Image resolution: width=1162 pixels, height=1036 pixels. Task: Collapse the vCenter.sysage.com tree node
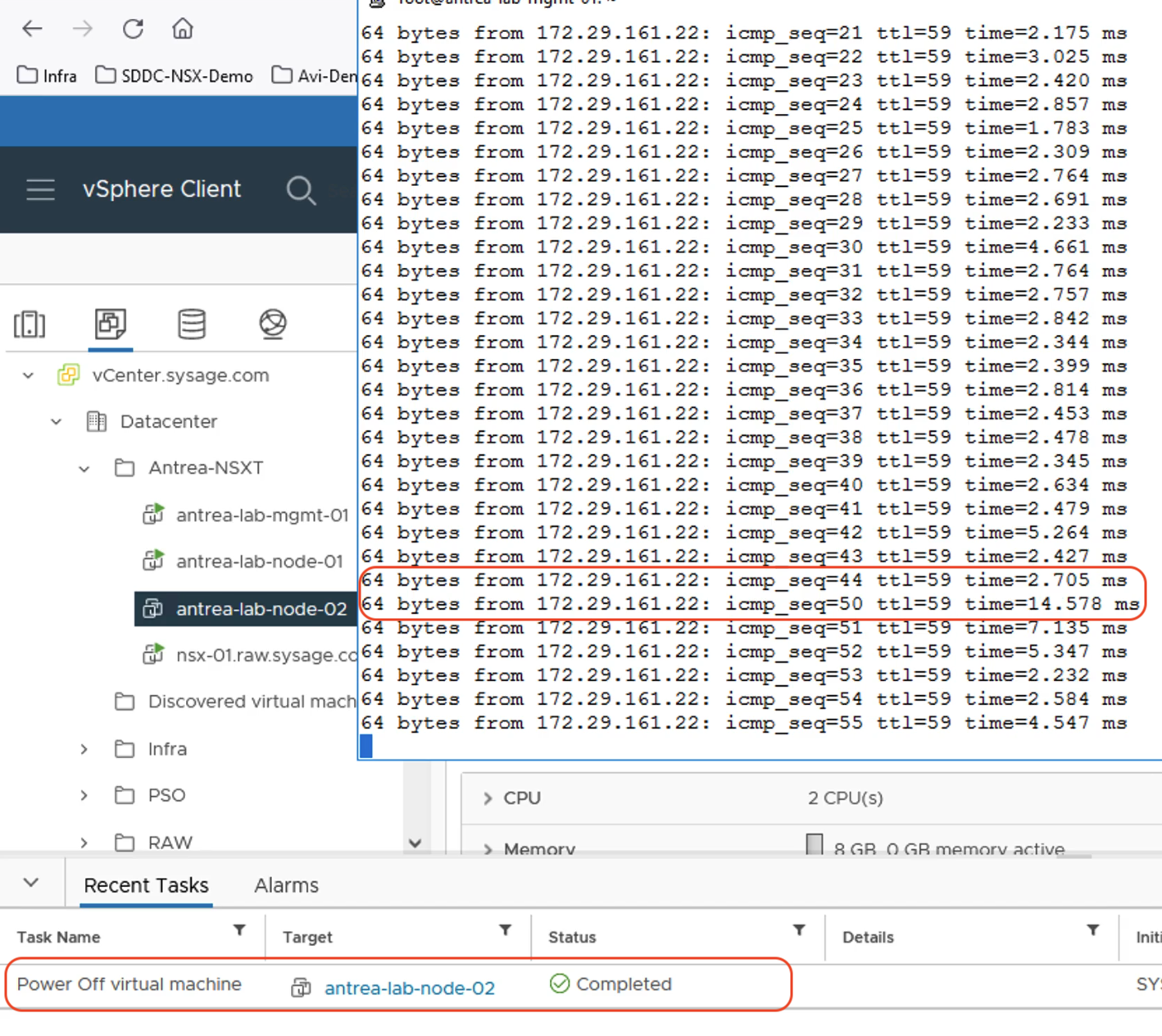click(x=29, y=375)
